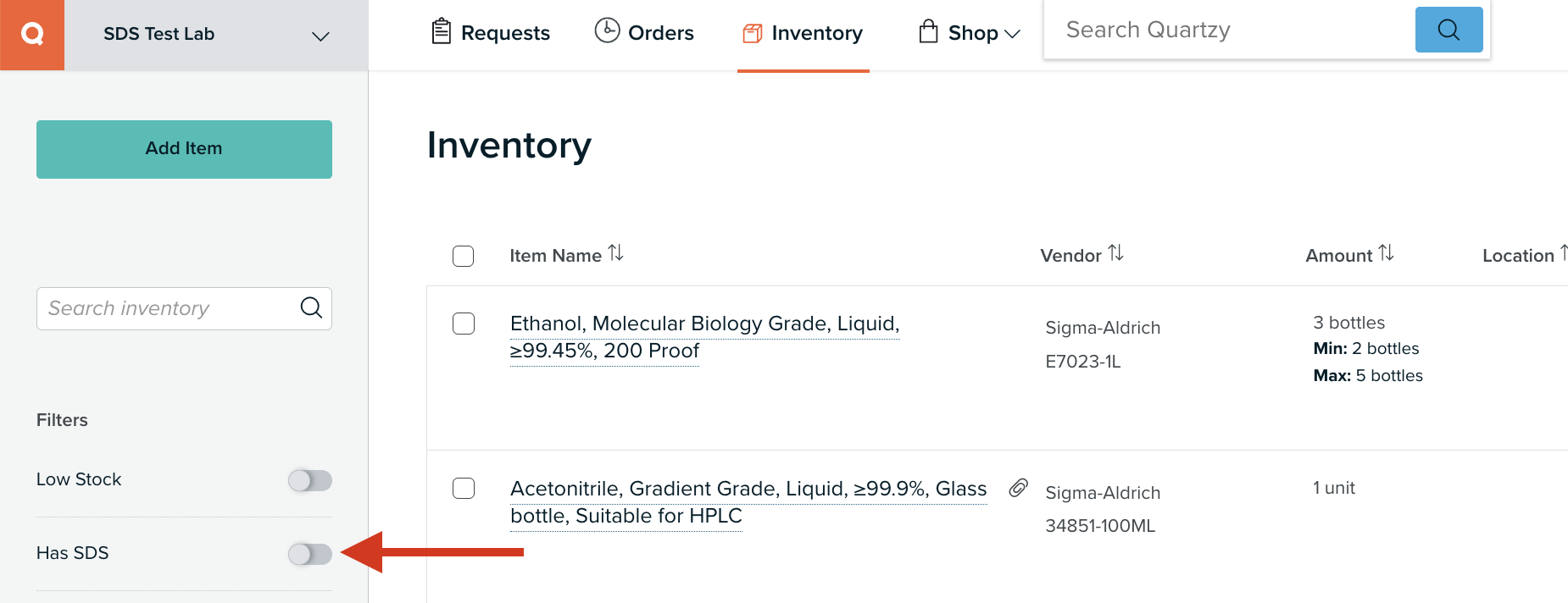1568x603 pixels.
Task: Check the Acetonitrile item checkbox
Action: pos(464,489)
